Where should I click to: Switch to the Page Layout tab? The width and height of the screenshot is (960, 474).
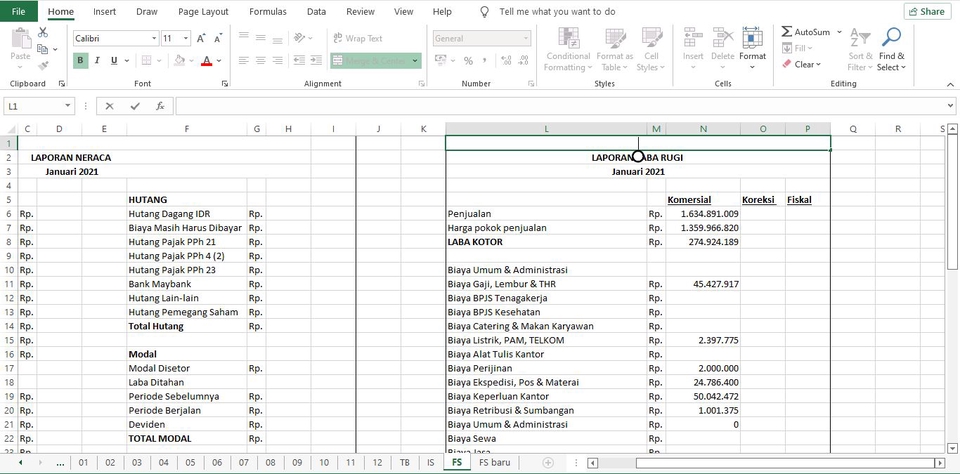[x=203, y=12]
